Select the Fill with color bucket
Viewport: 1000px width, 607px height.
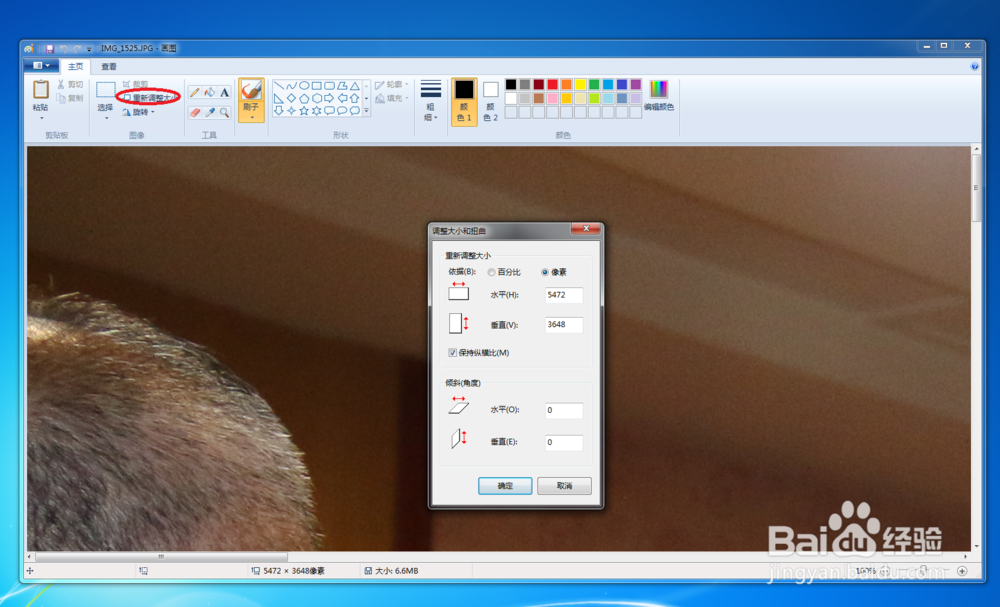[x=210, y=92]
